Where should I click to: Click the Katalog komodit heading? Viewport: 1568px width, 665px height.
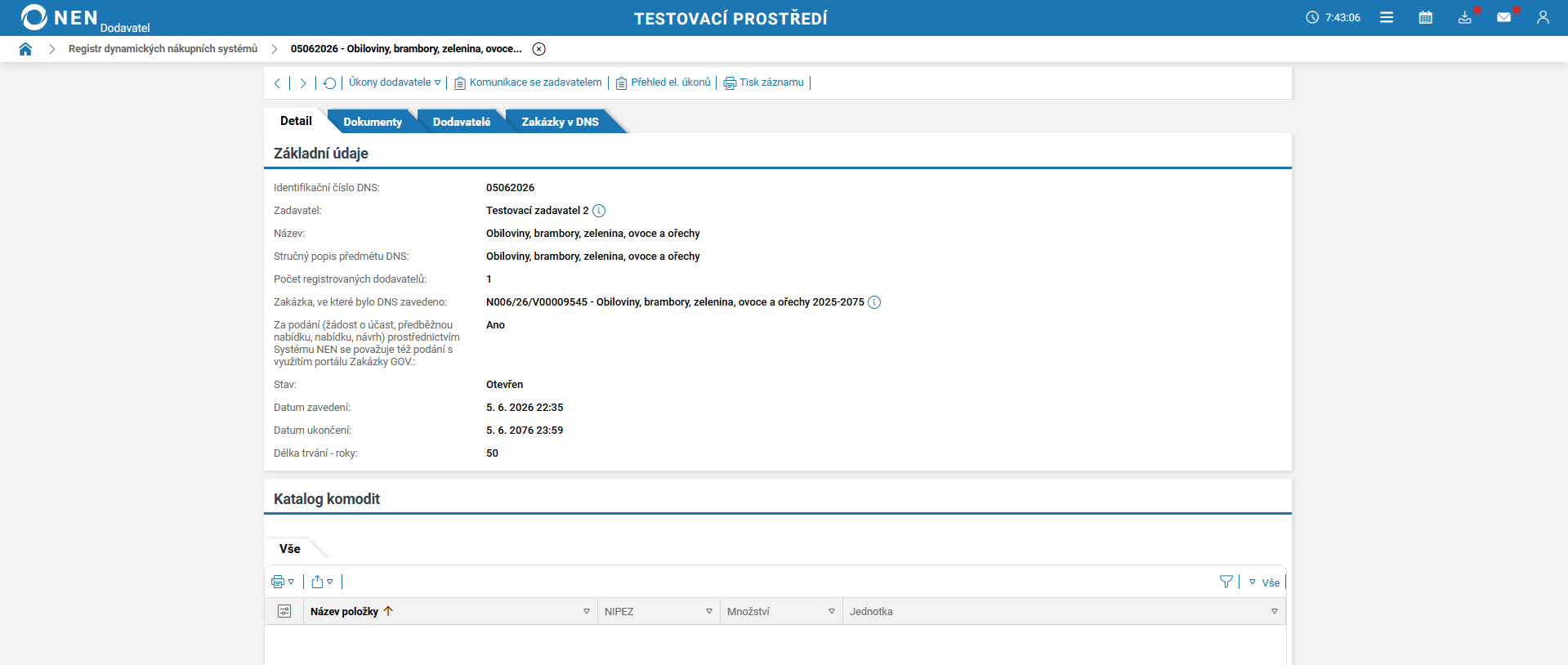[327, 499]
